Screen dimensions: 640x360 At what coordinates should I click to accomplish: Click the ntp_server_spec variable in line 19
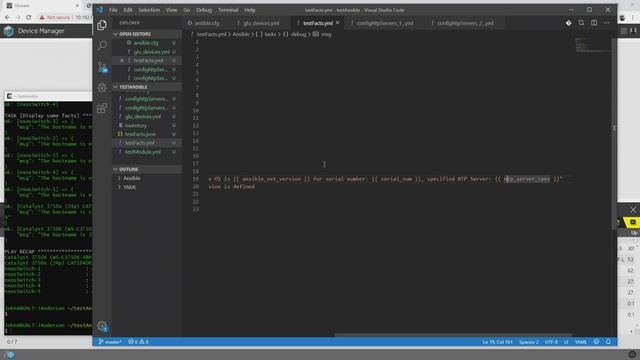[527, 179]
